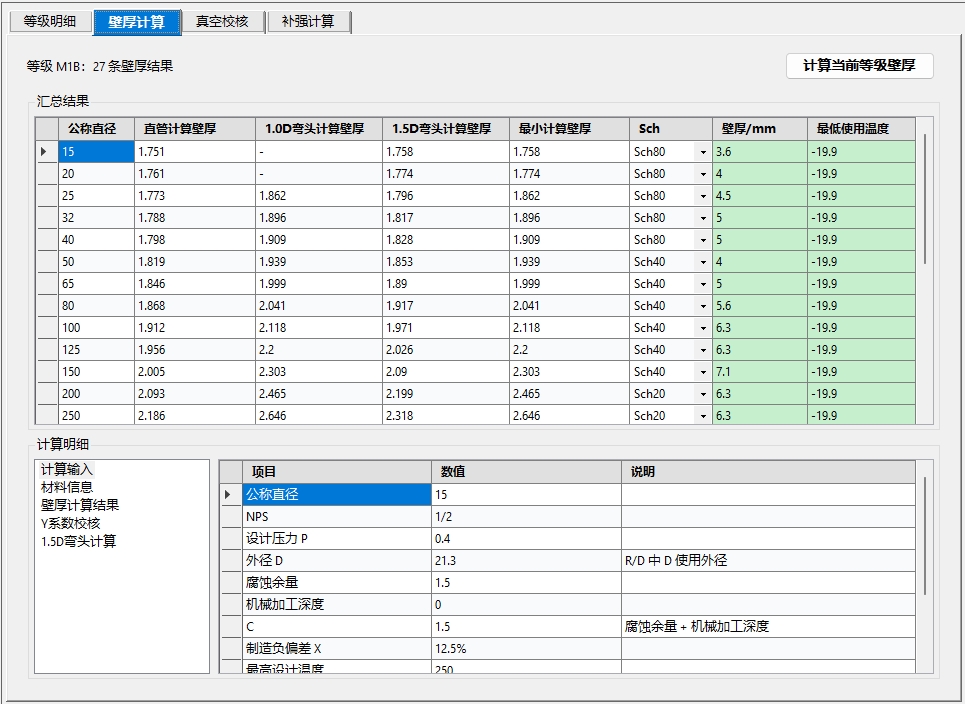Click wall thickness cell 3.6
Screen dimensions: 965x704
(760, 152)
